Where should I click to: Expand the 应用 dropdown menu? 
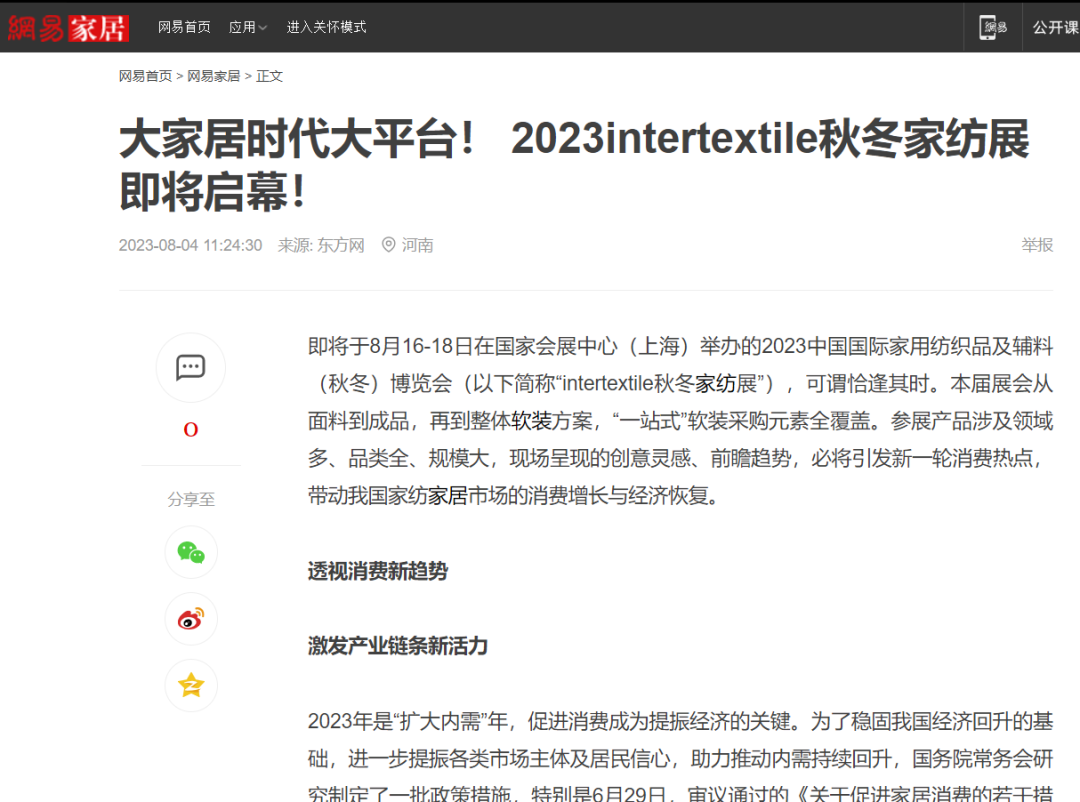(x=242, y=27)
